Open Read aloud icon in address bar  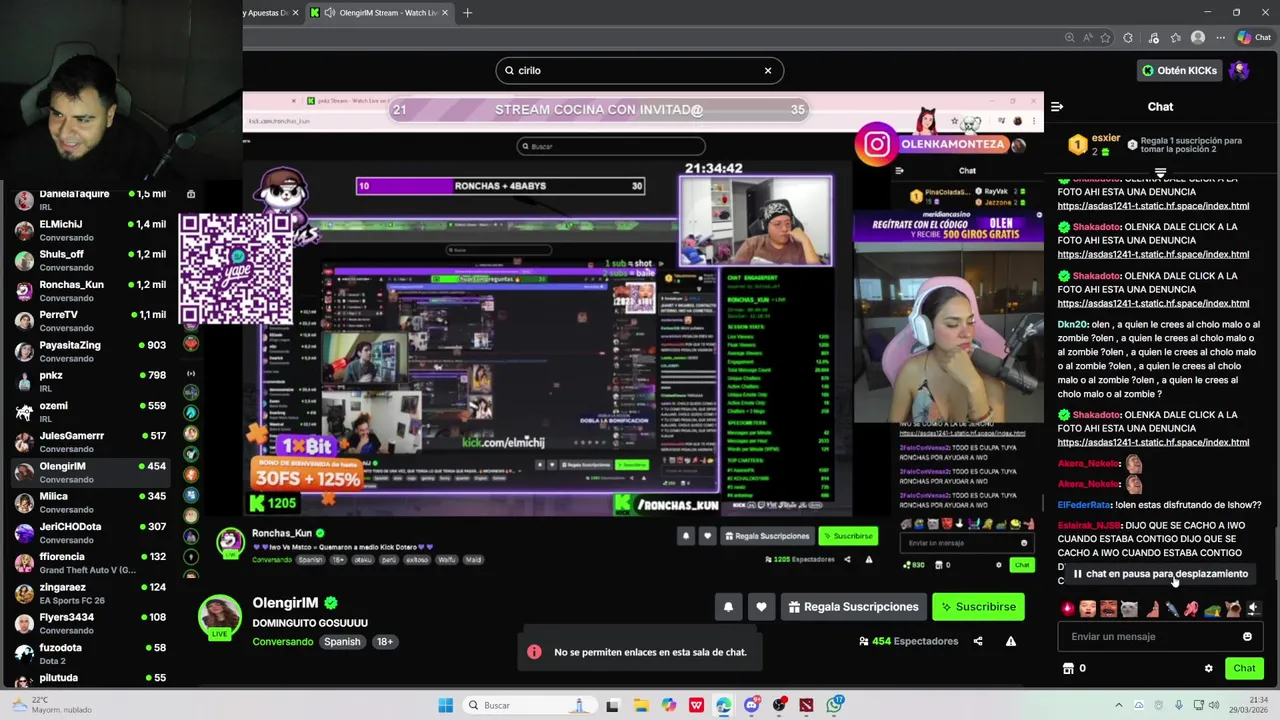tap(1088, 38)
